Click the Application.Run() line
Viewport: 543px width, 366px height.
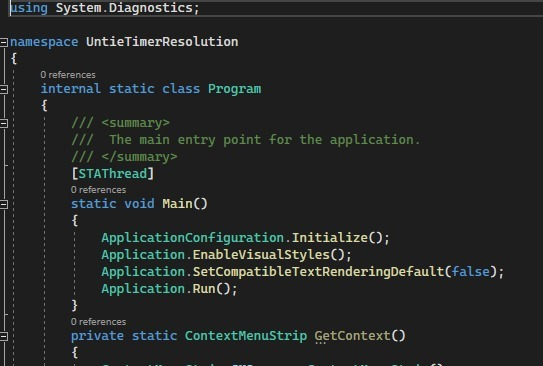coord(169,289)
